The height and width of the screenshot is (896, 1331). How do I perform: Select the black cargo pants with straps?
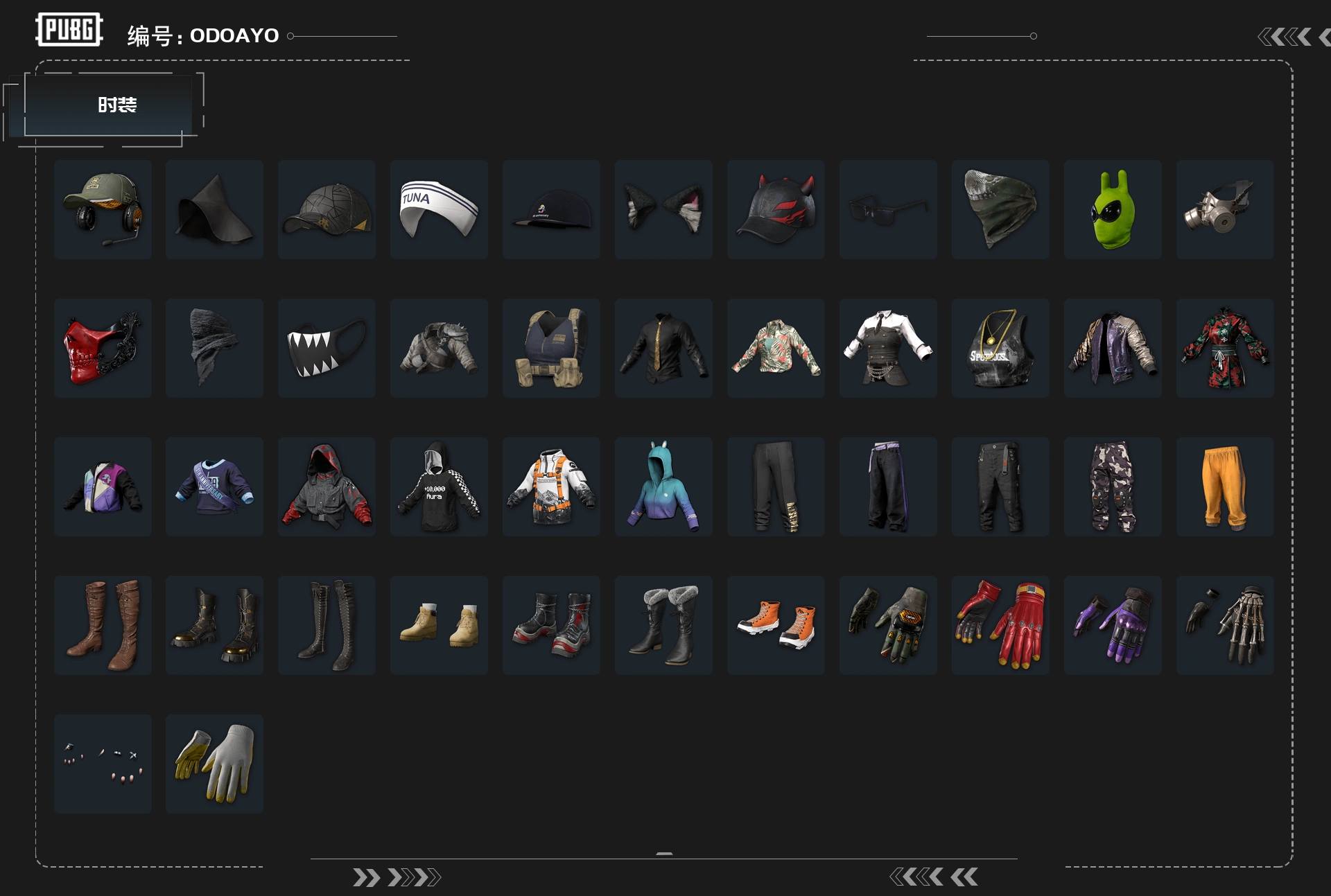pyautogui.click(x=1001, y=486)
